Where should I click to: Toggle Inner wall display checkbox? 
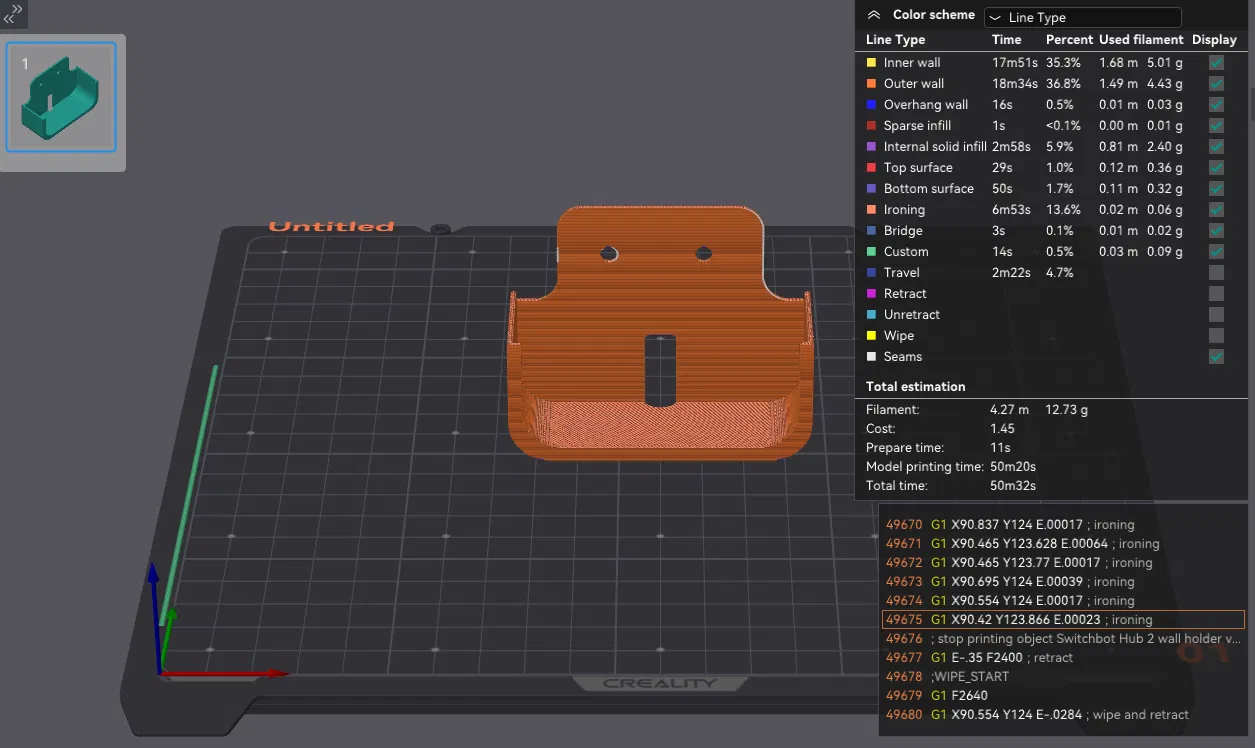coord(1216,62)
